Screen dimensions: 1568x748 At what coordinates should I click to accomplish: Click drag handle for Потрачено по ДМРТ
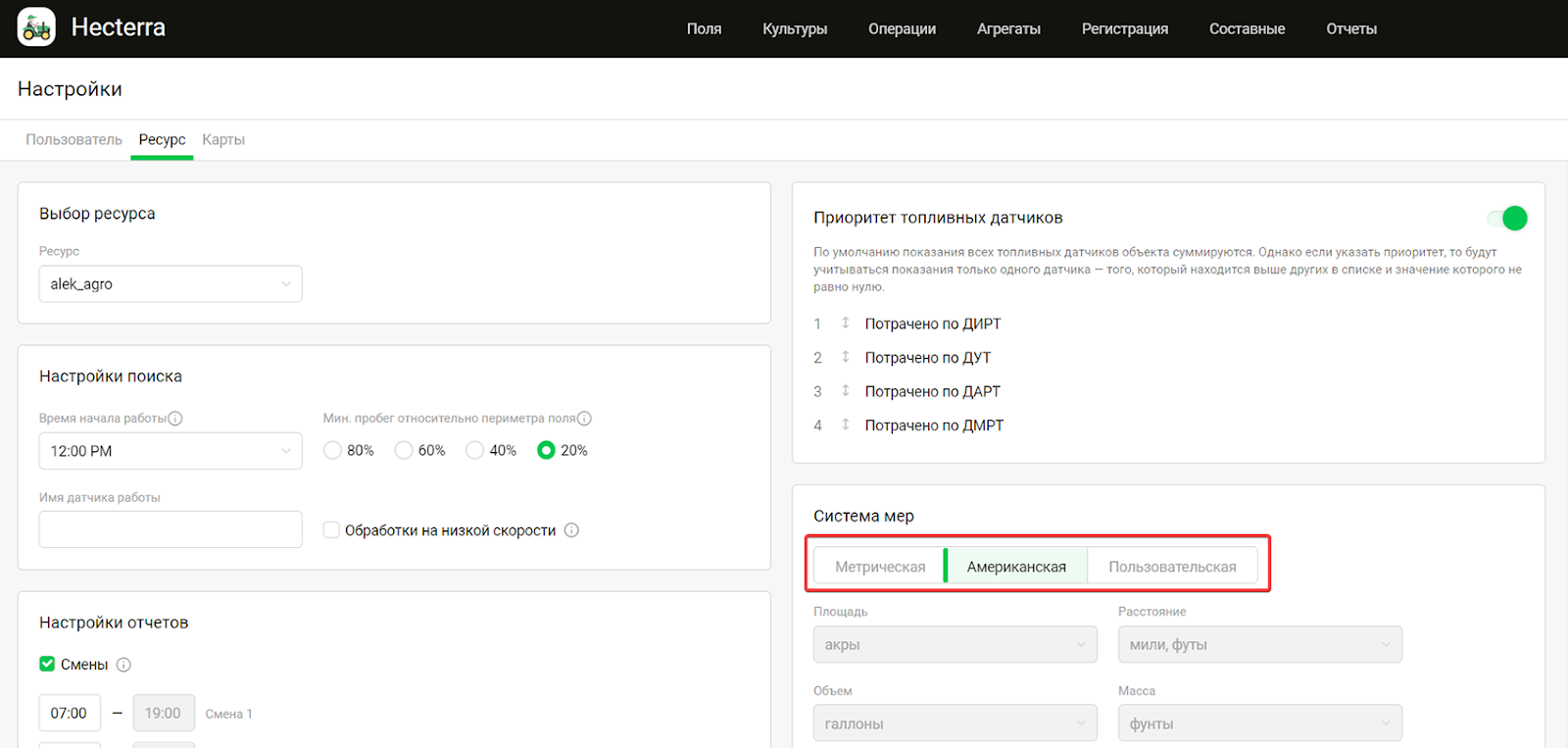(x=845, y=424)
